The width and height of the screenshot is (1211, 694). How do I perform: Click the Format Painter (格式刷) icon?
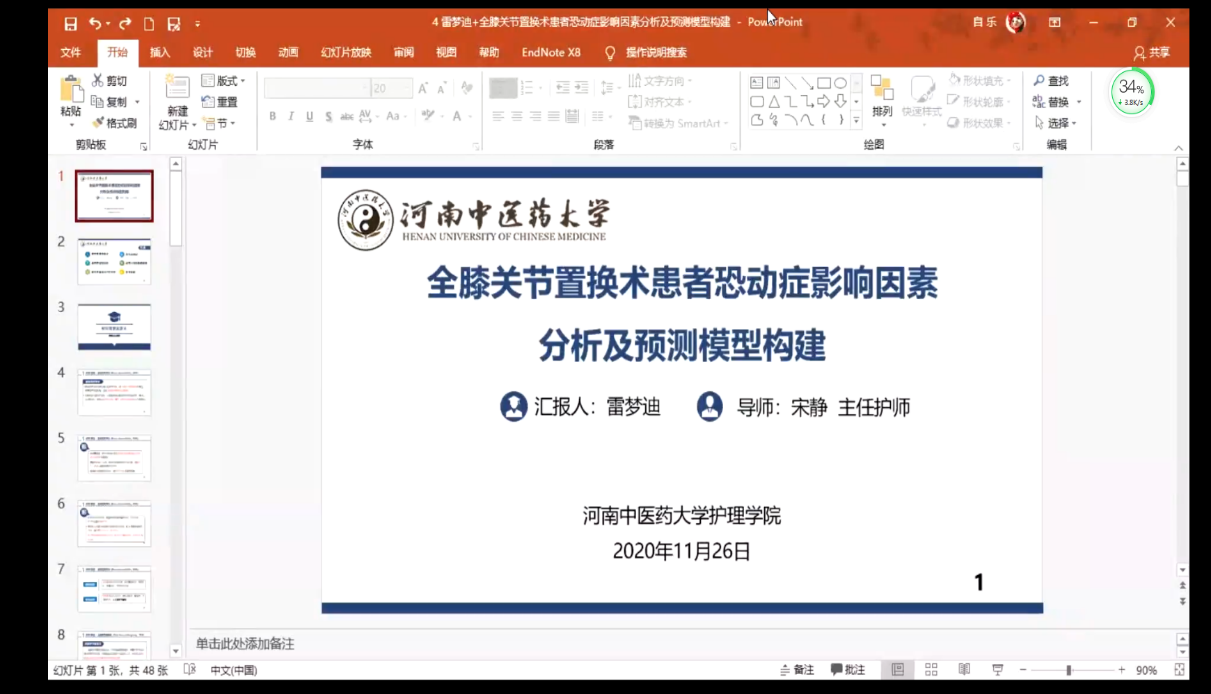(98, 123)
